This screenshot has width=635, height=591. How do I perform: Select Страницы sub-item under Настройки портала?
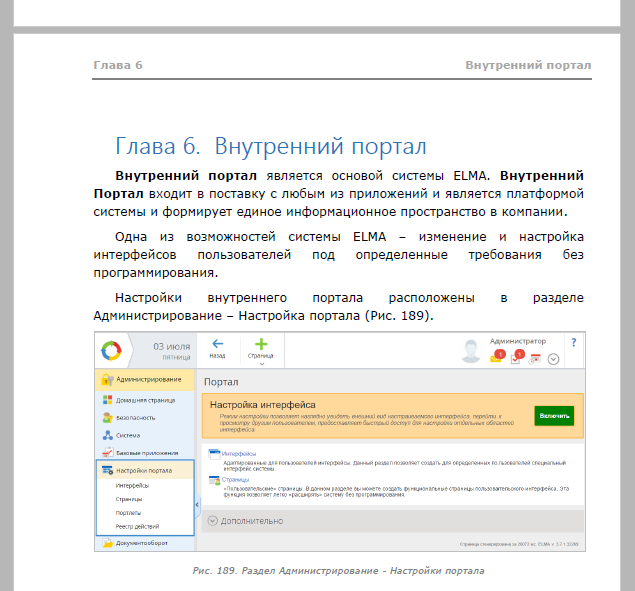point(129,499)
